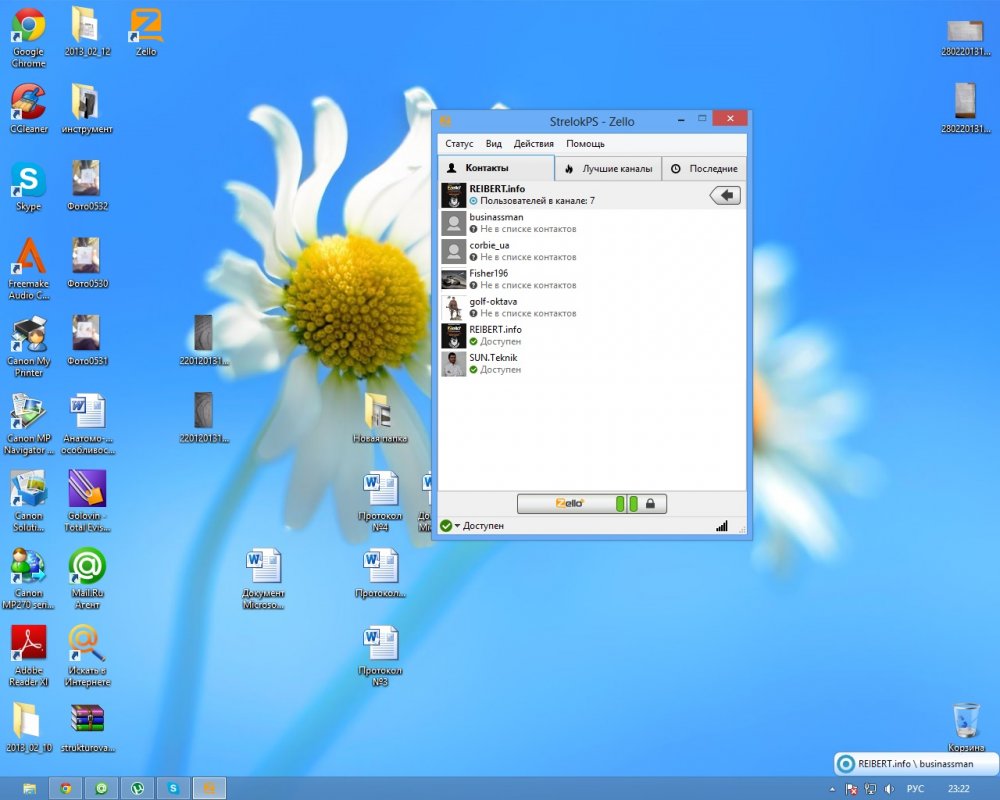
Task: Click the SUN.Teknik profile picture
Action: click(x=454, y=363)
